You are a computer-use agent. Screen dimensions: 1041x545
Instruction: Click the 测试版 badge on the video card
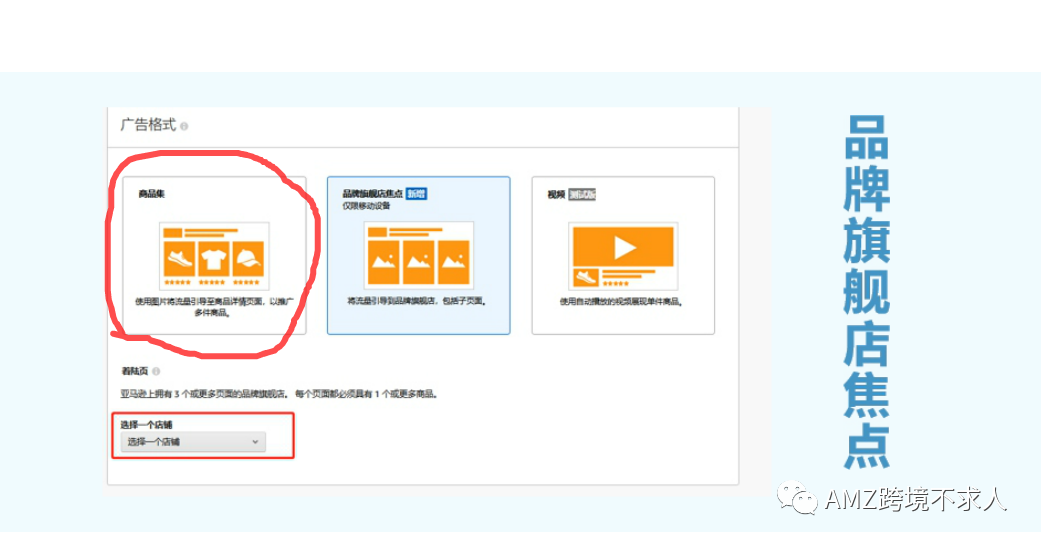[x=582, y=195]
